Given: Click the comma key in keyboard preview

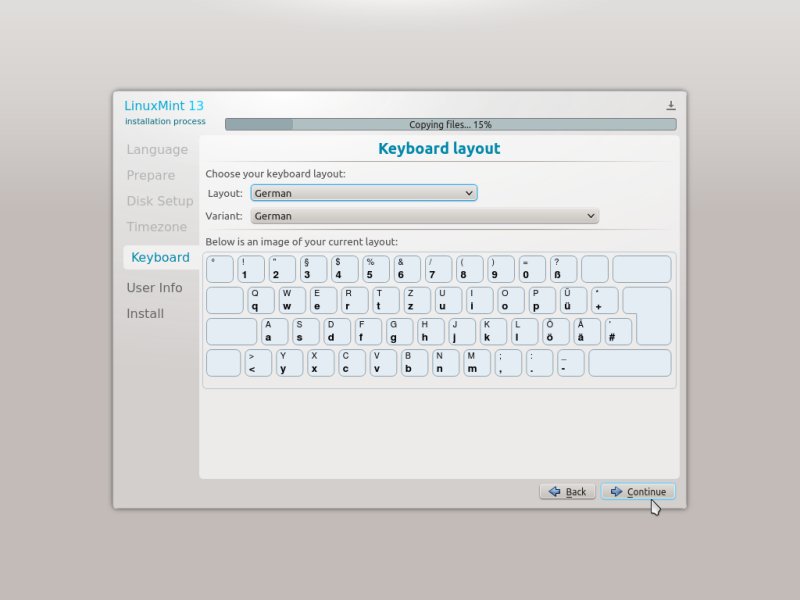Looking at the screenshot, I should (508, 363).
